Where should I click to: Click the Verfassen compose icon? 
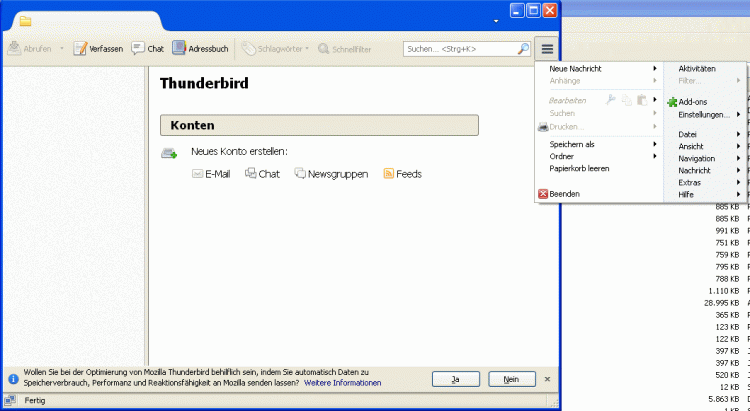tap(80, 48)
